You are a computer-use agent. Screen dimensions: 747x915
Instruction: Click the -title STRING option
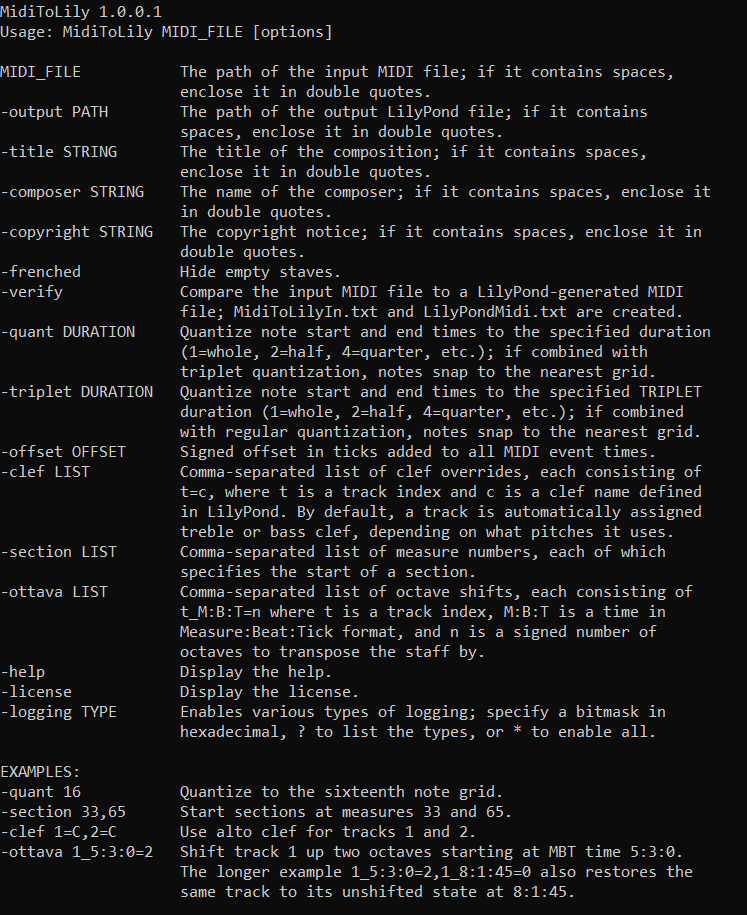(x=59, y=151)
